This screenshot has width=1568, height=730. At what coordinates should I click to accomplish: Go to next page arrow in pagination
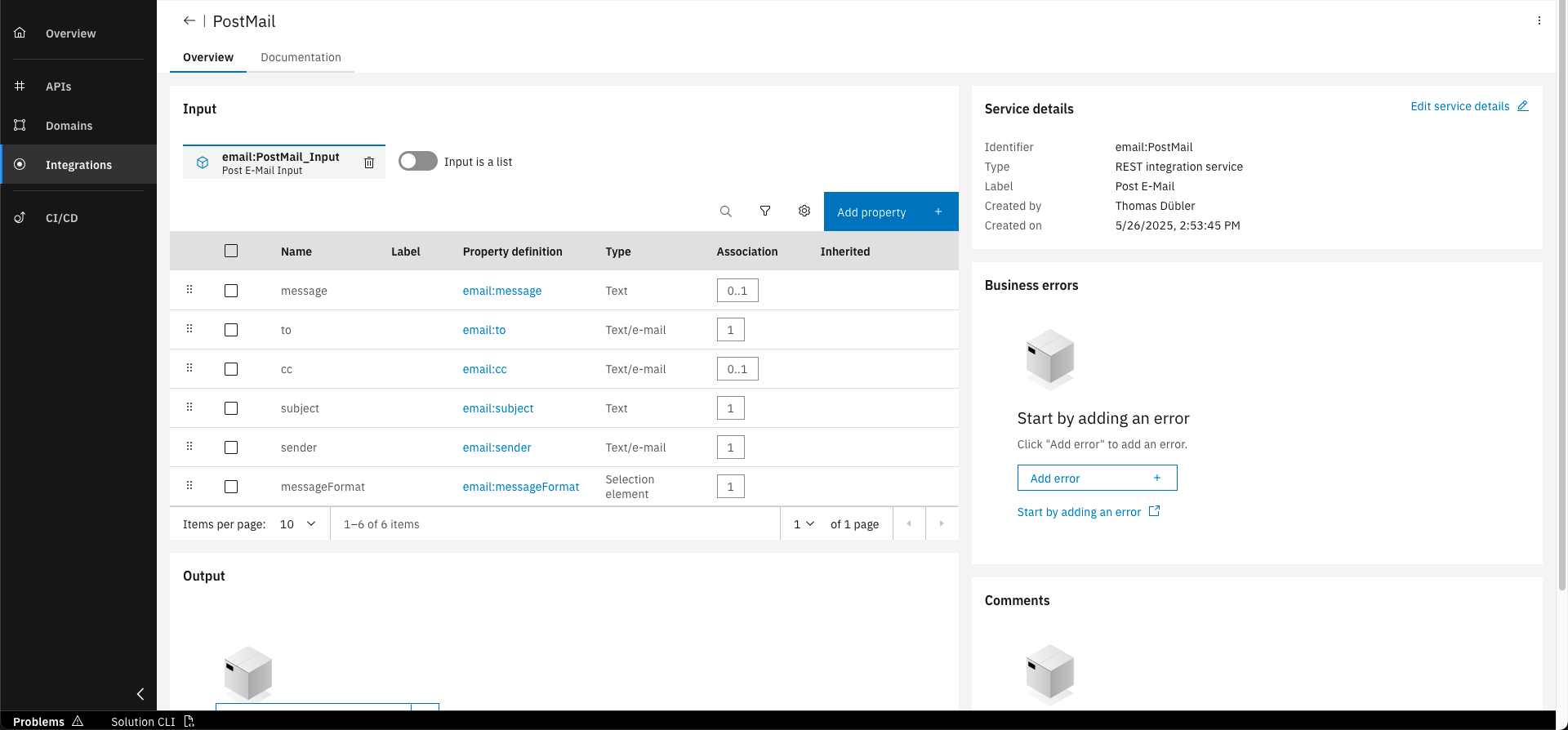click(942, 523)
